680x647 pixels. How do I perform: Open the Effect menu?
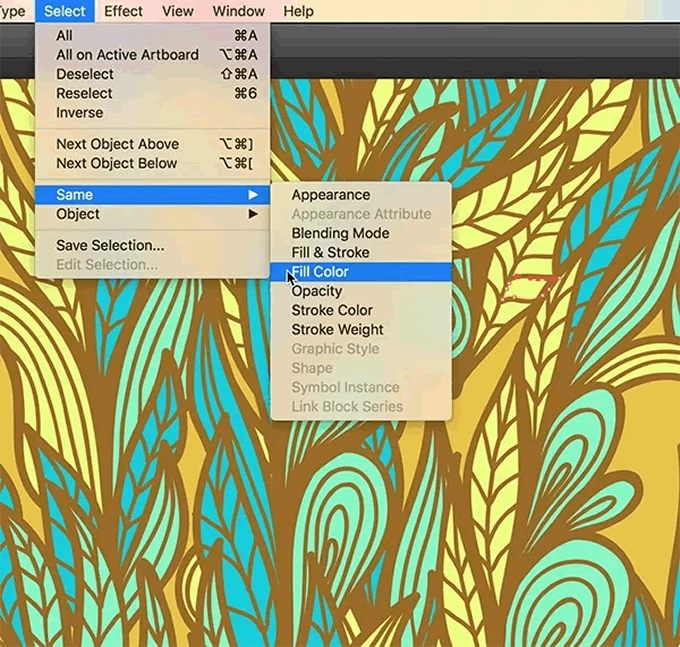click(x=123, y=12)
